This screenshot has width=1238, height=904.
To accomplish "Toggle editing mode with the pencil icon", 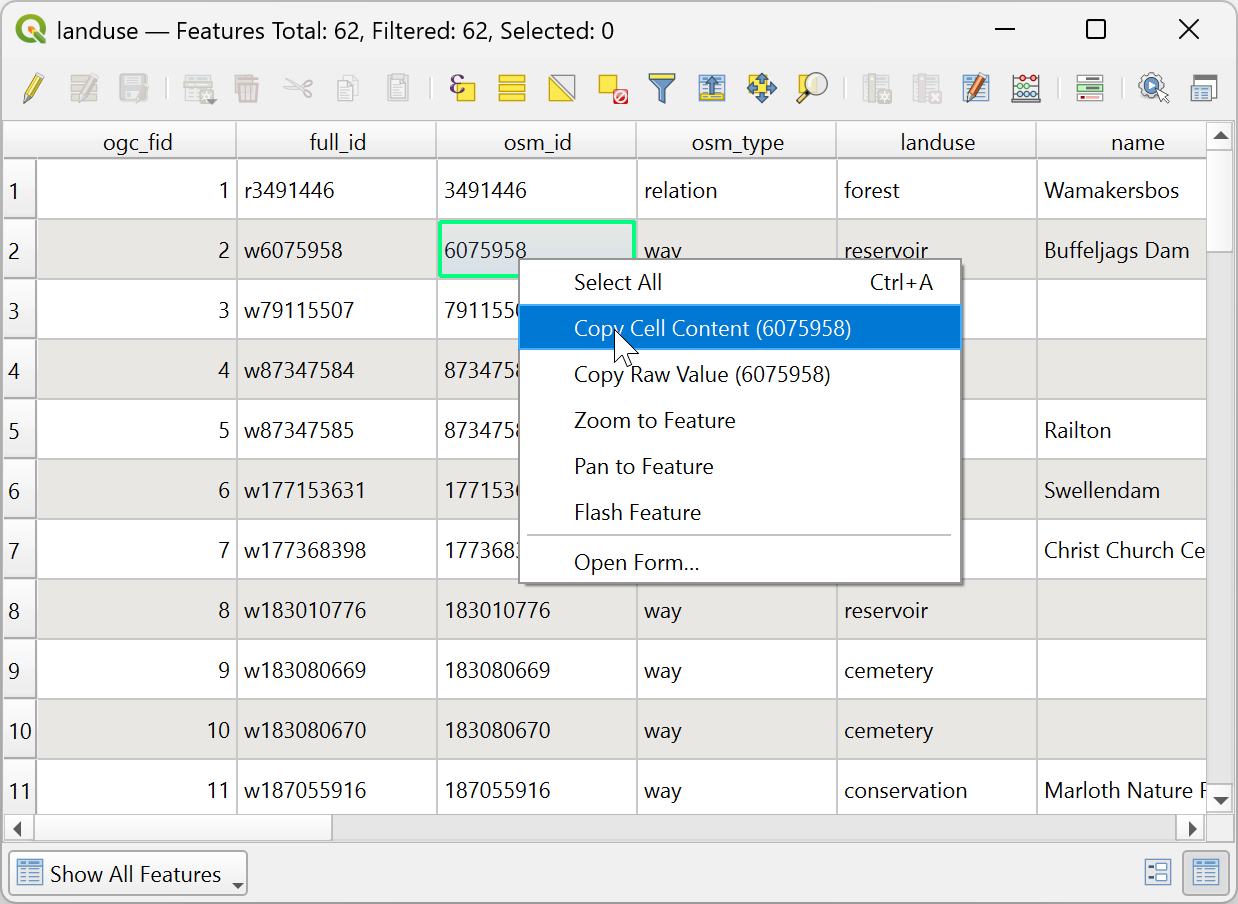I will click(33, 88).
